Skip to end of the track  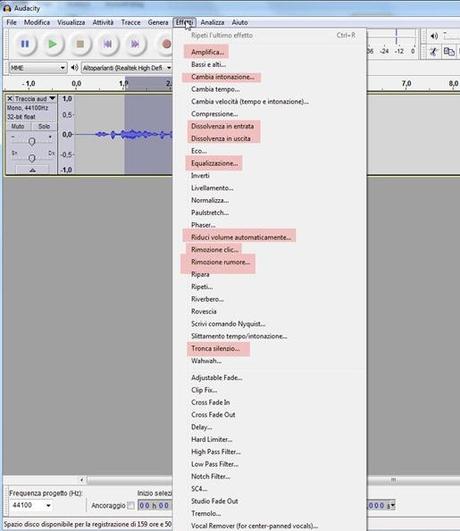(x=135, y=44)
